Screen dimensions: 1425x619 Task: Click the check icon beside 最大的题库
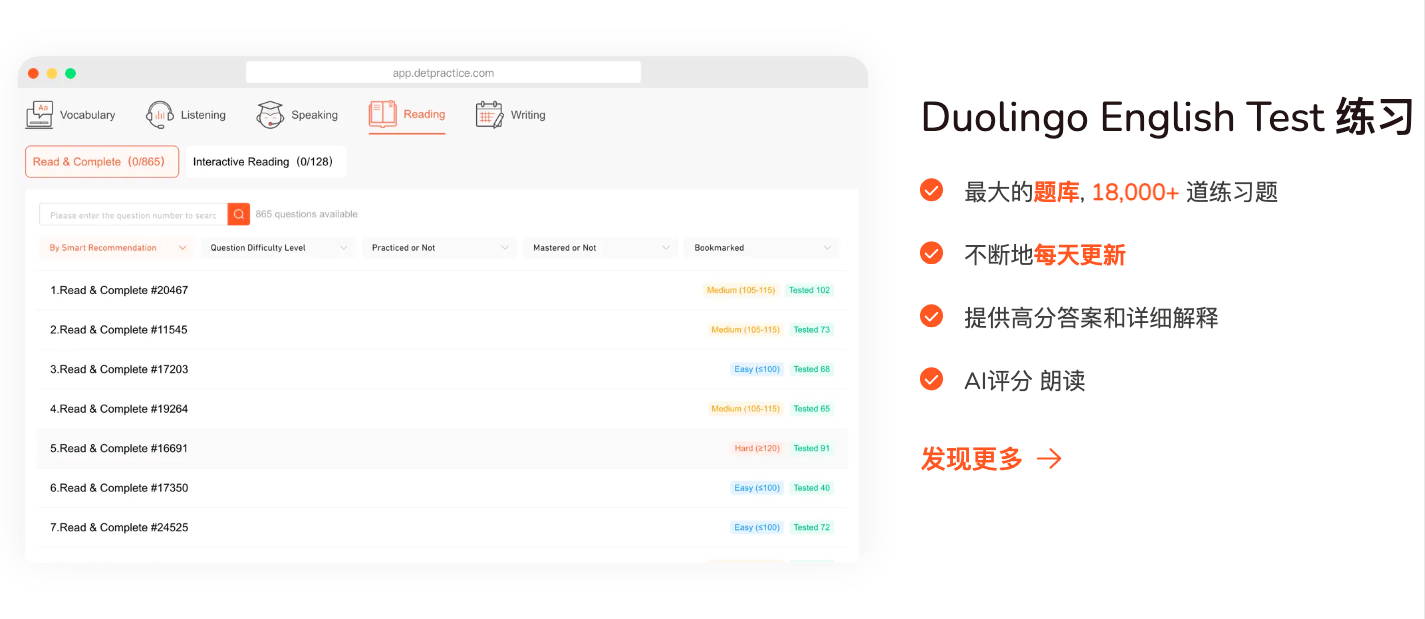[x=931, y=190]
